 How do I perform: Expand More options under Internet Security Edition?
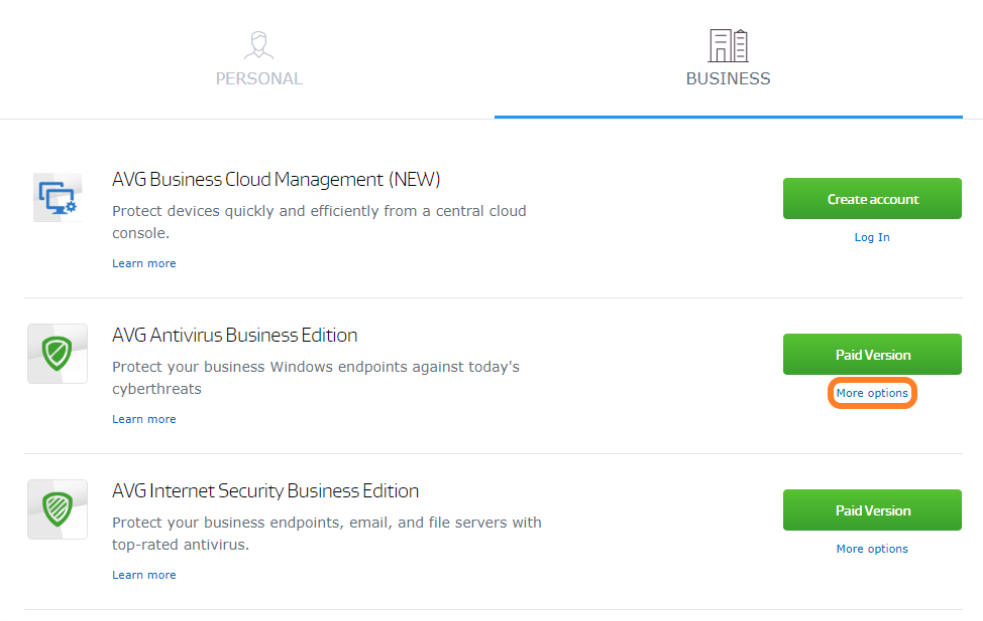click(871, 548)
